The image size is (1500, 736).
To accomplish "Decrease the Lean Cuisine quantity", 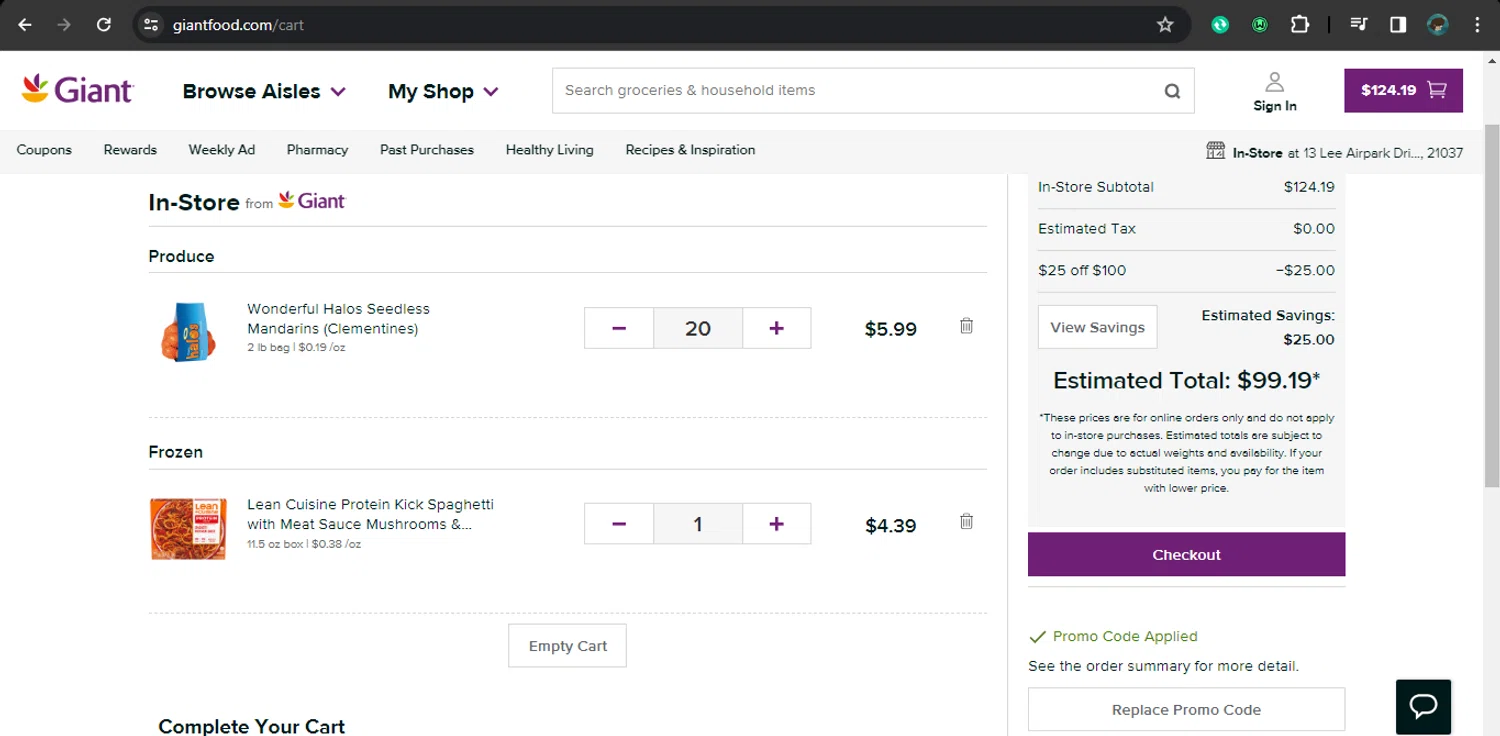I will coord(619,524).
